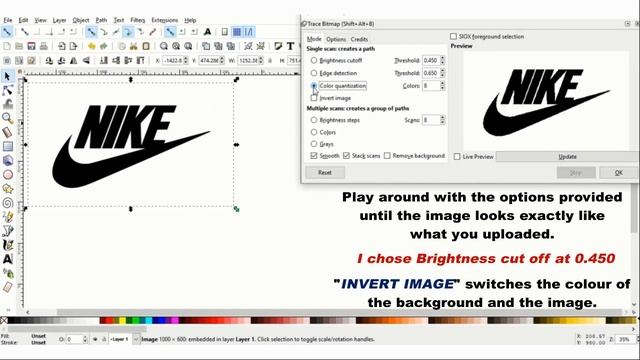
Task: Click the Print icon
Action: (x=44, y=46)
